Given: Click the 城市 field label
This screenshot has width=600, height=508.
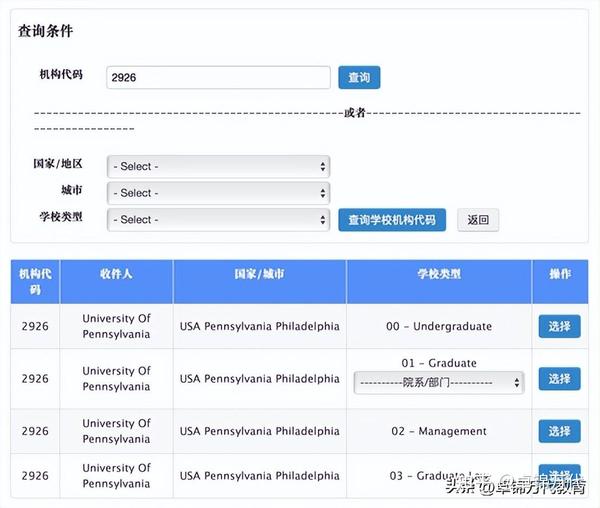Looking at the screenshot, I should tap(72, 190).
